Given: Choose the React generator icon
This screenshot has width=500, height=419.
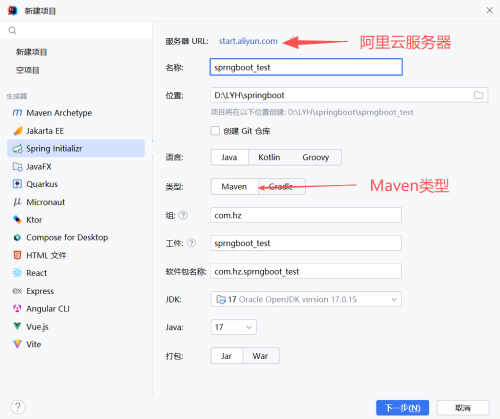Looking at the screenshot, I should (17, 273).
